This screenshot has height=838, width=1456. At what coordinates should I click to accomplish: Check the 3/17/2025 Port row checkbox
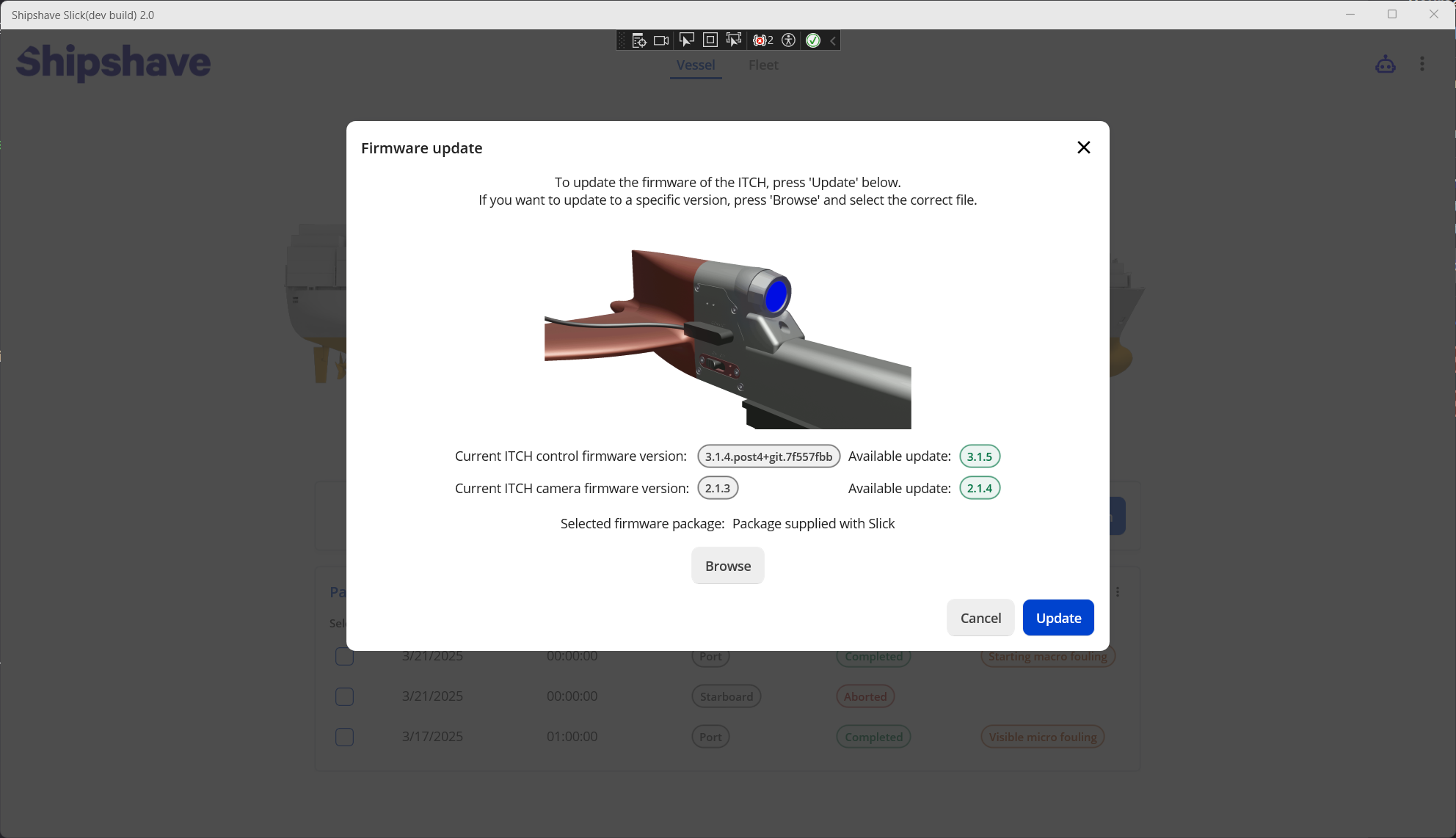(344, 737)
